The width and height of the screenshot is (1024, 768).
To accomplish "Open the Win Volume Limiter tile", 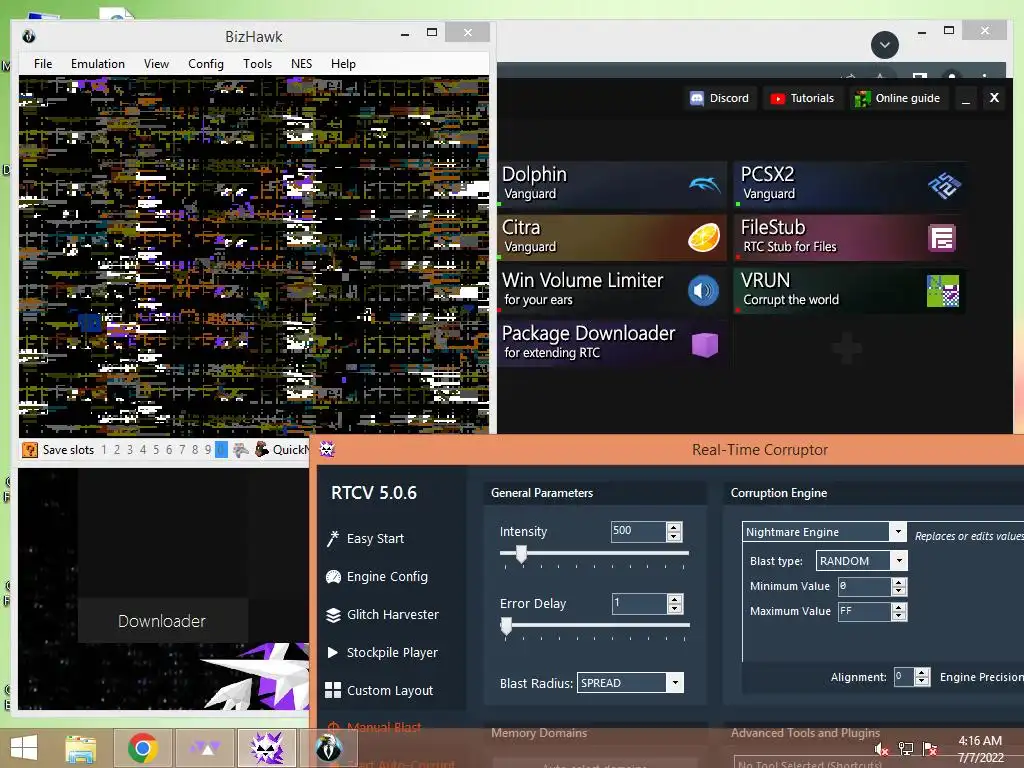I will [612, 291].
